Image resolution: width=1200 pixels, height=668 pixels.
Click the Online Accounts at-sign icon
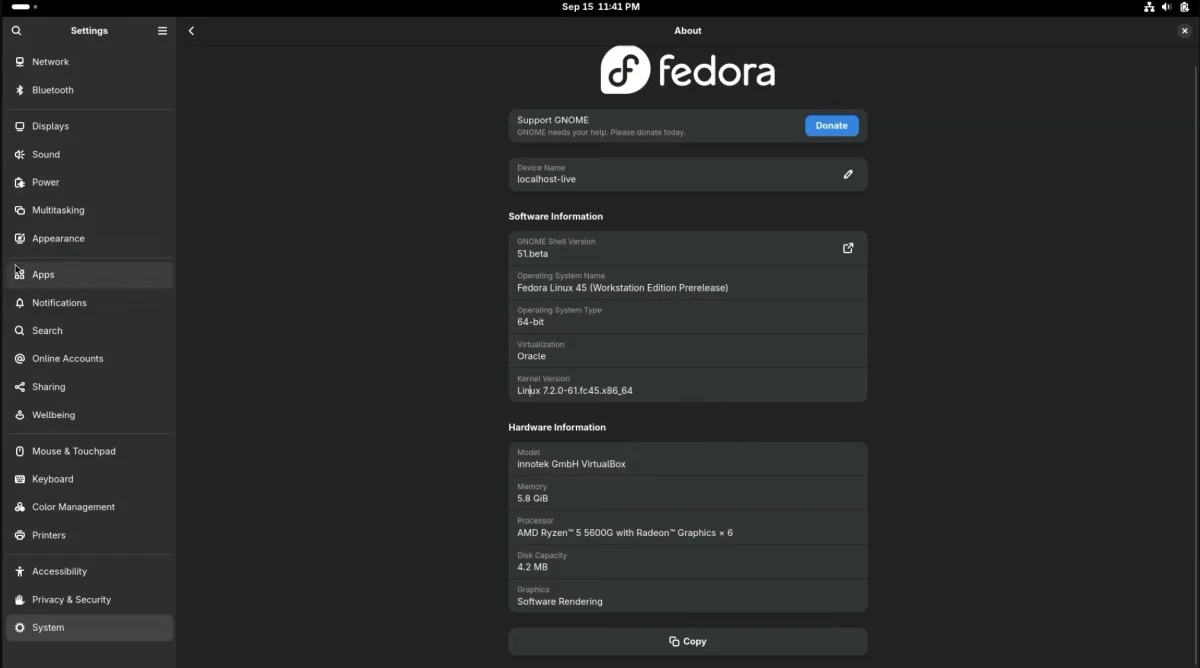tap(20, 358)
